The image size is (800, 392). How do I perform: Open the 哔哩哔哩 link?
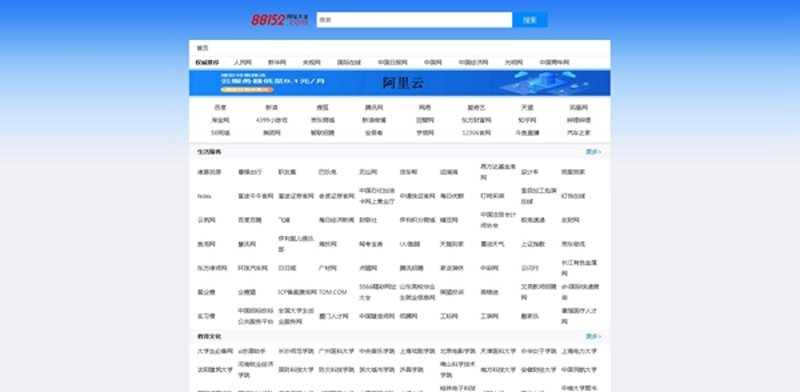click(579, 120)
